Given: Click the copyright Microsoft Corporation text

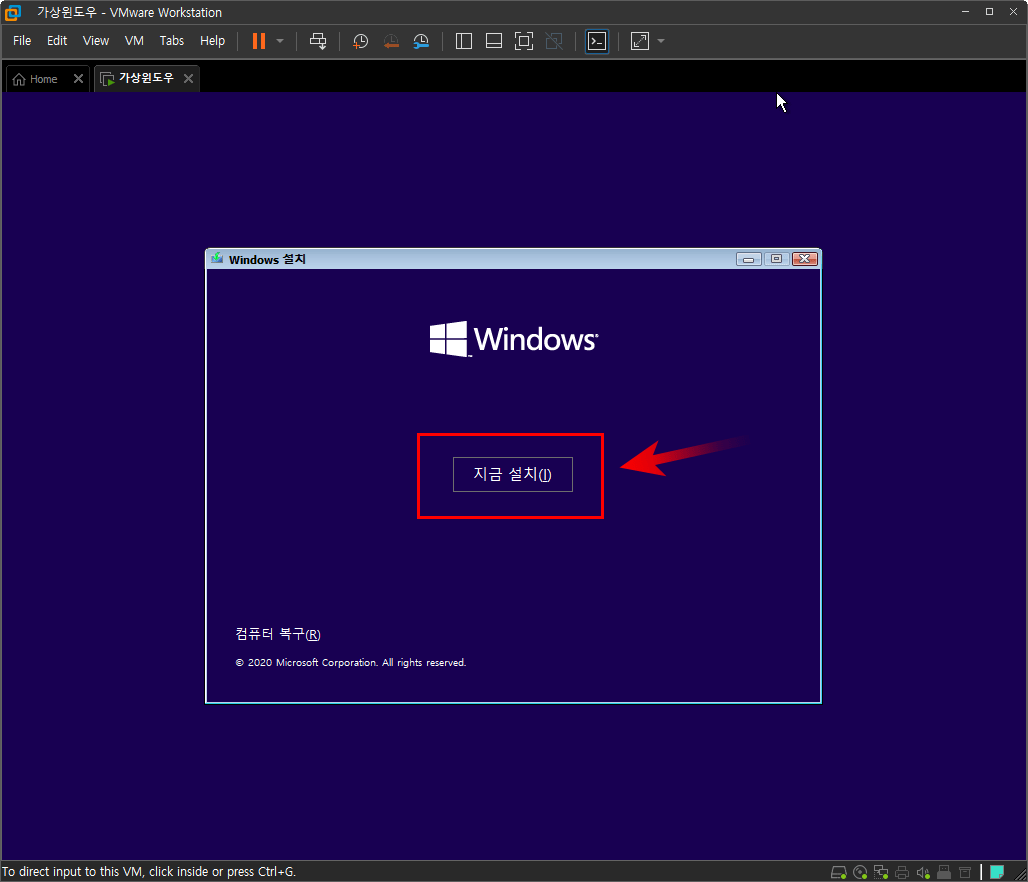Looking at the screenshot, I should 351,662.
